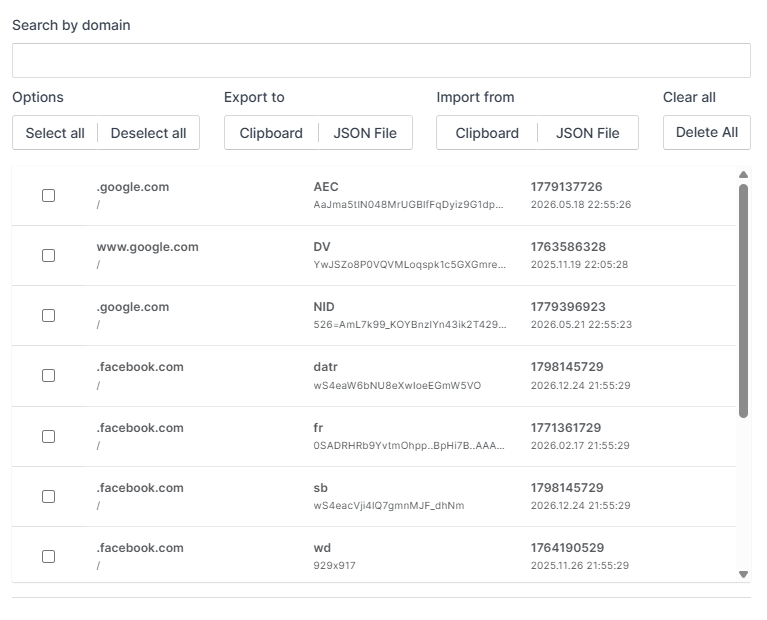Export cookies to JSON File

365,133
